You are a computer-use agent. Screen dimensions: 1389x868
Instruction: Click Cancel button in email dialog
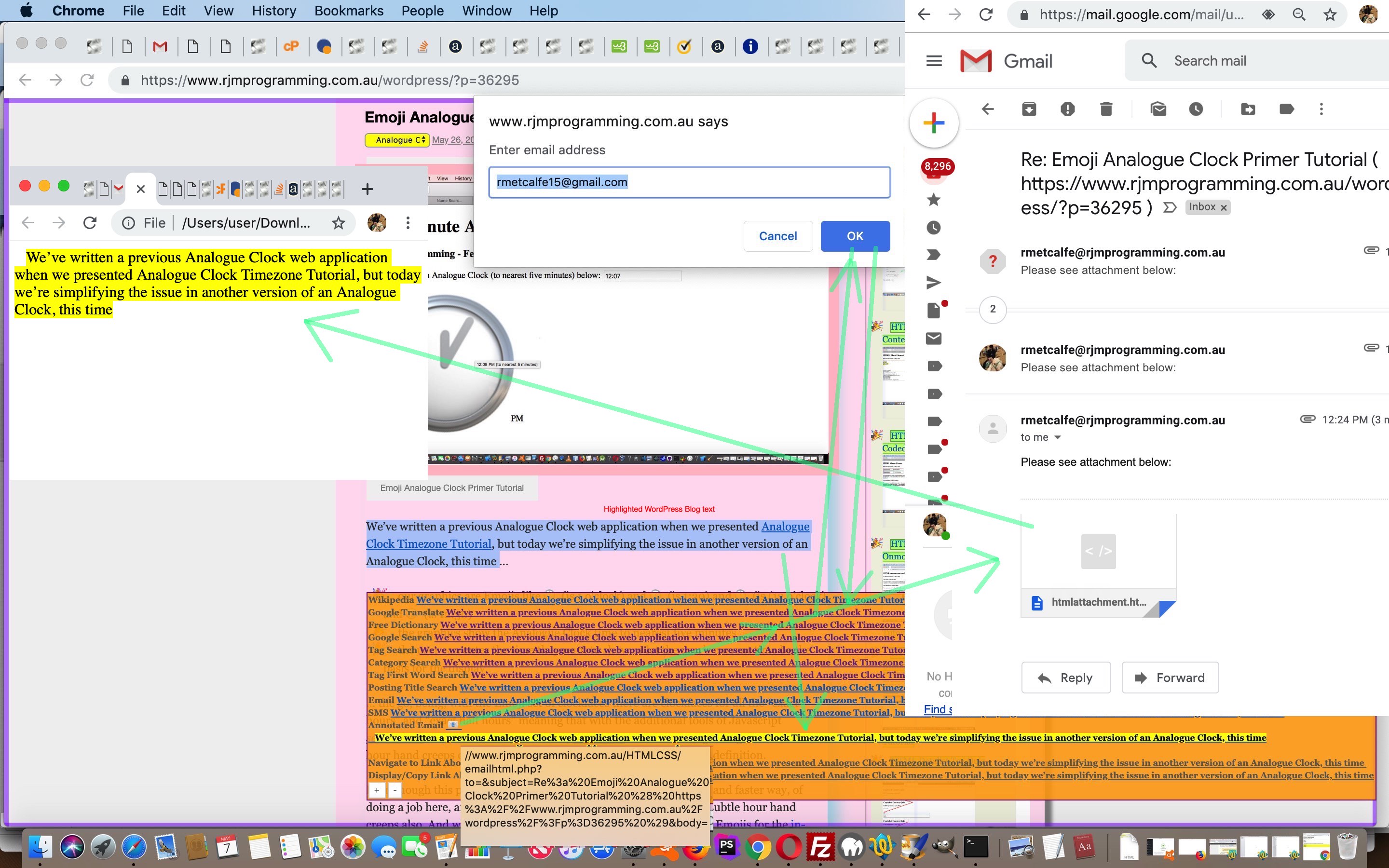coord(779,235)
